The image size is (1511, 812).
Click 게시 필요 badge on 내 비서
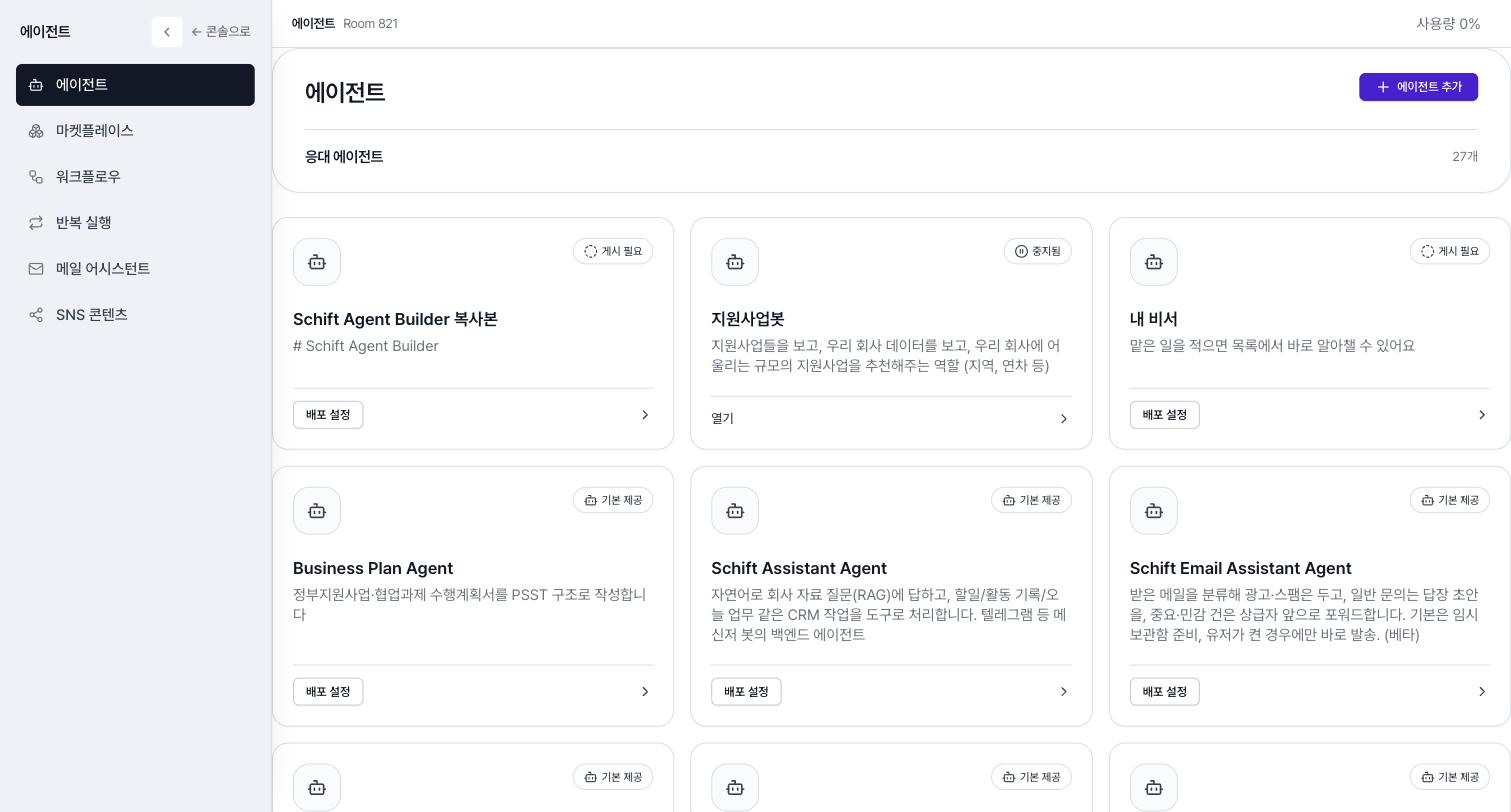tap(1450, 251)
